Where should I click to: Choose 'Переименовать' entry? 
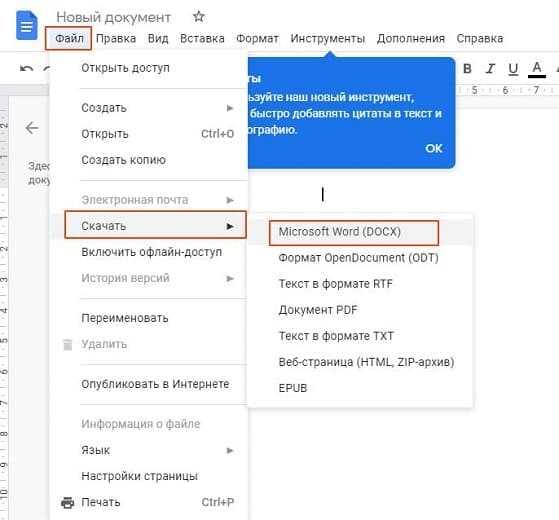[149, 318]
